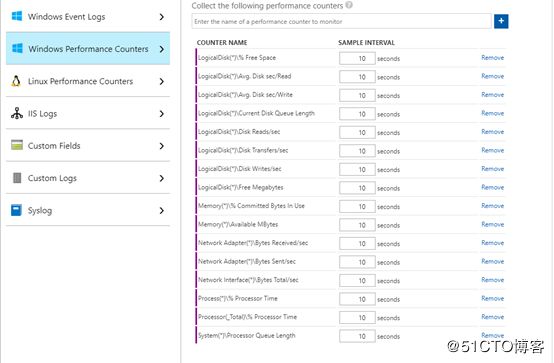Image resolution: width=554 pixels, height=363 pixels.
Task: Open the Custom Logs menu item
Action: [88, 178]
